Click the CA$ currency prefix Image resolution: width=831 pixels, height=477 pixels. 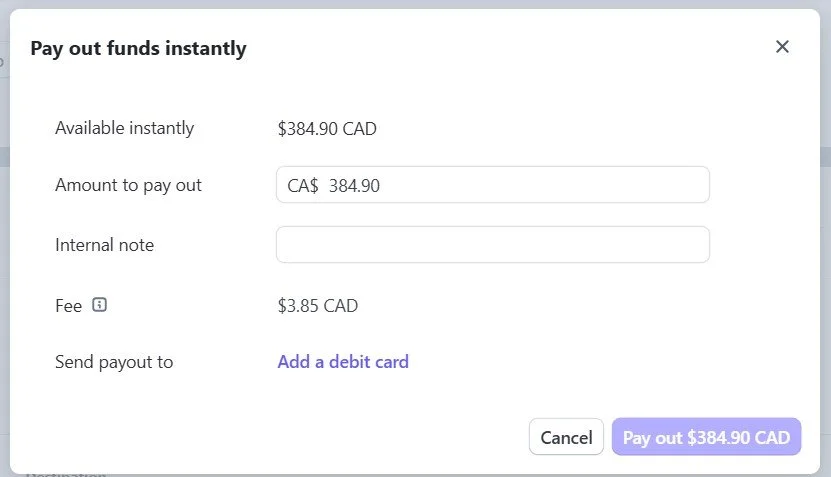(302, 186)
